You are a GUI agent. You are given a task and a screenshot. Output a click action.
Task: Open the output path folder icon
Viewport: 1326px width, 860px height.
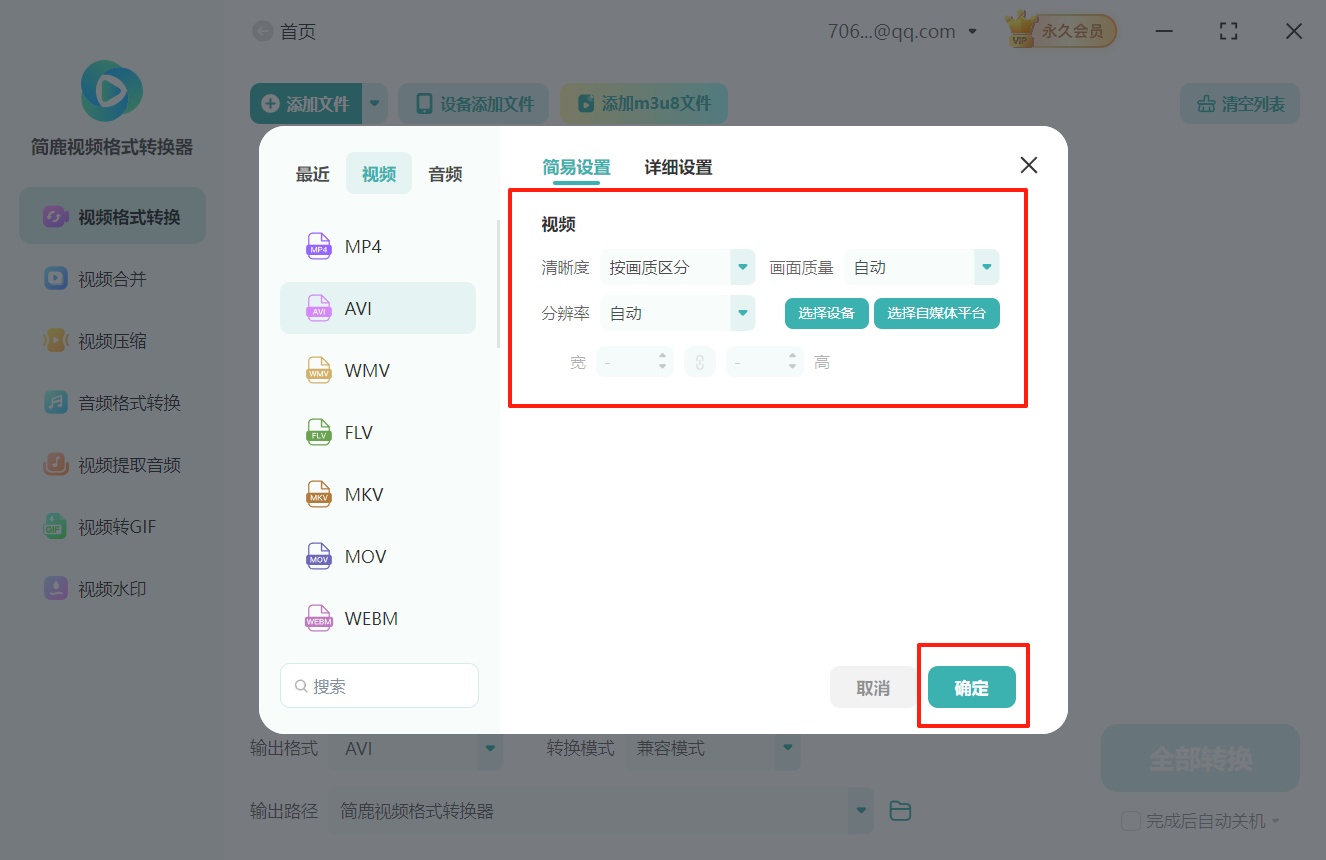[899, 811]
